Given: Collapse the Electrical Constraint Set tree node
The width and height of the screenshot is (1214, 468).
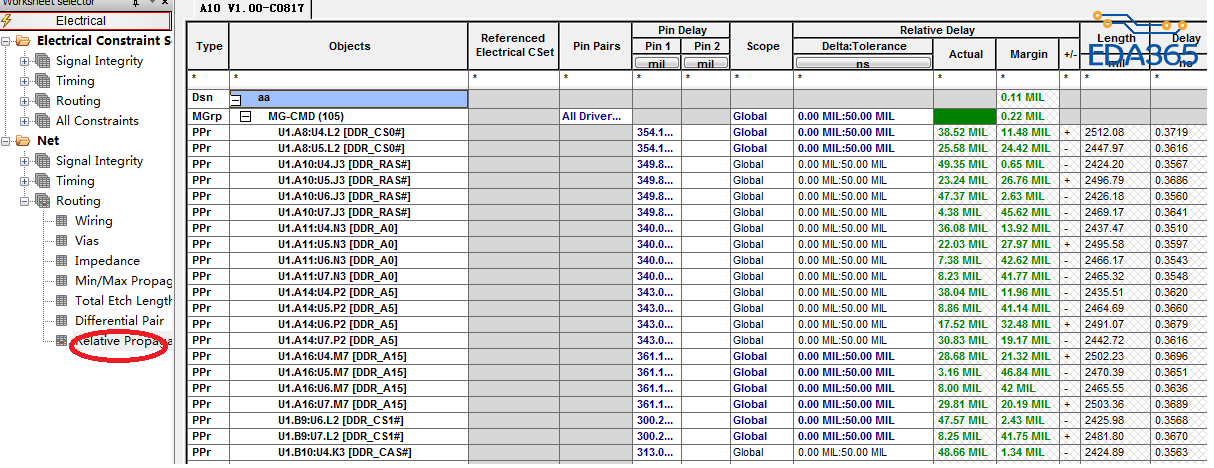Looking at the screenshot, I should 6,41.
